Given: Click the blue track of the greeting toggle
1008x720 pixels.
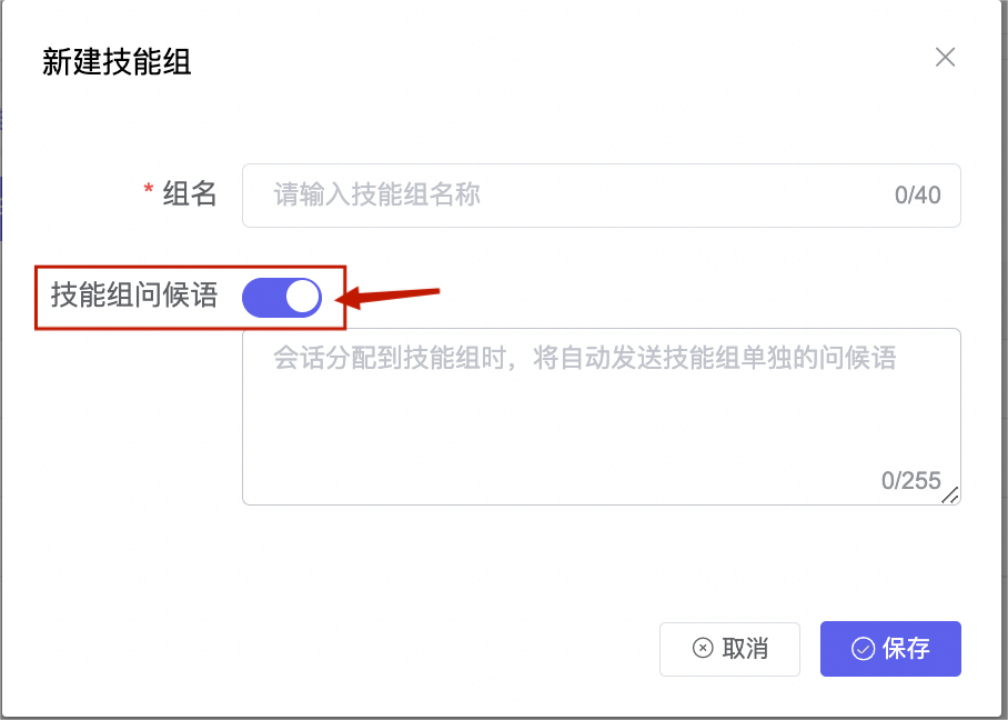Looking at the screenshot, I should pos(264,298).
